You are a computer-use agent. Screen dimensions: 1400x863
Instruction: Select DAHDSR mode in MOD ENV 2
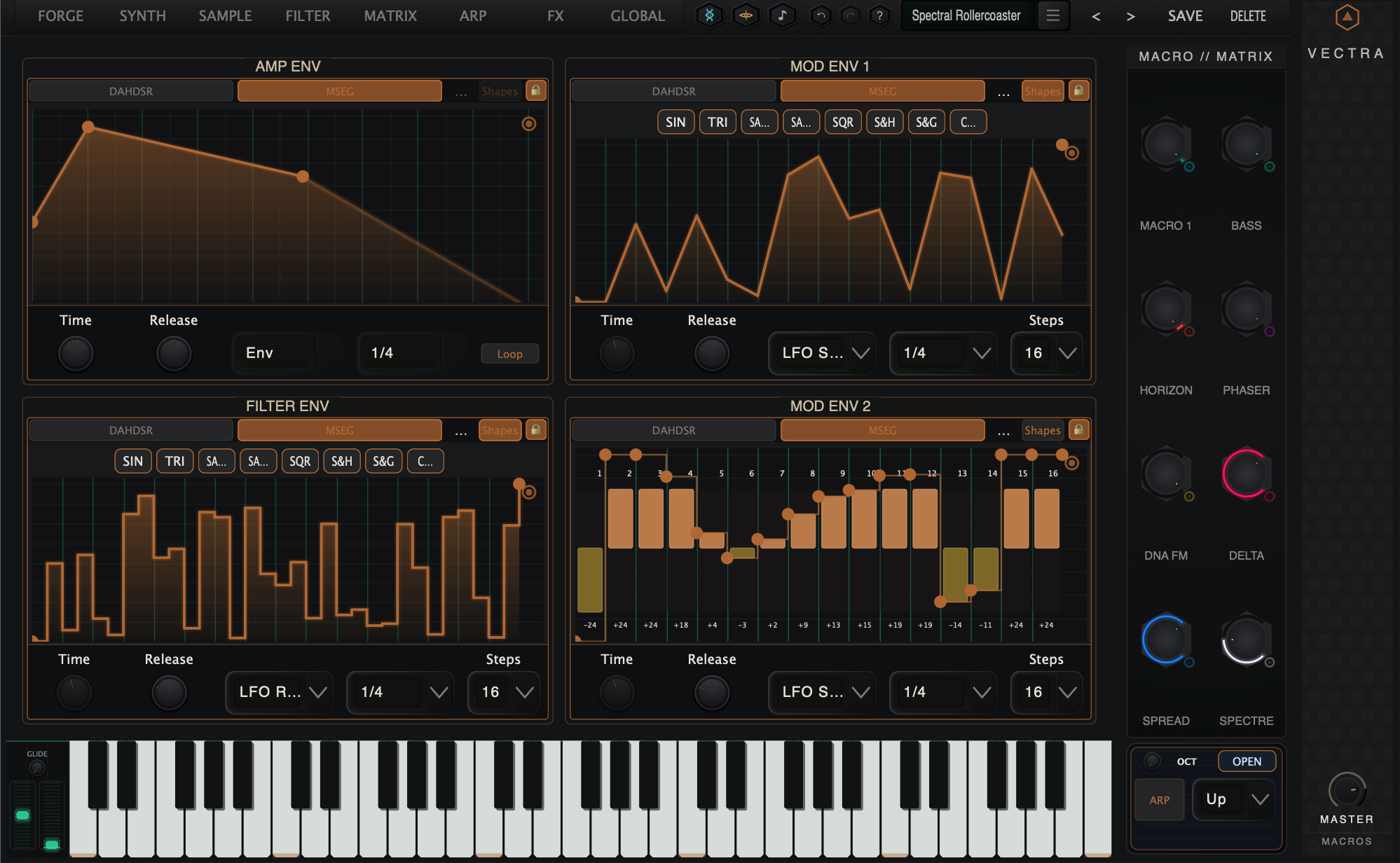(674, 430)
